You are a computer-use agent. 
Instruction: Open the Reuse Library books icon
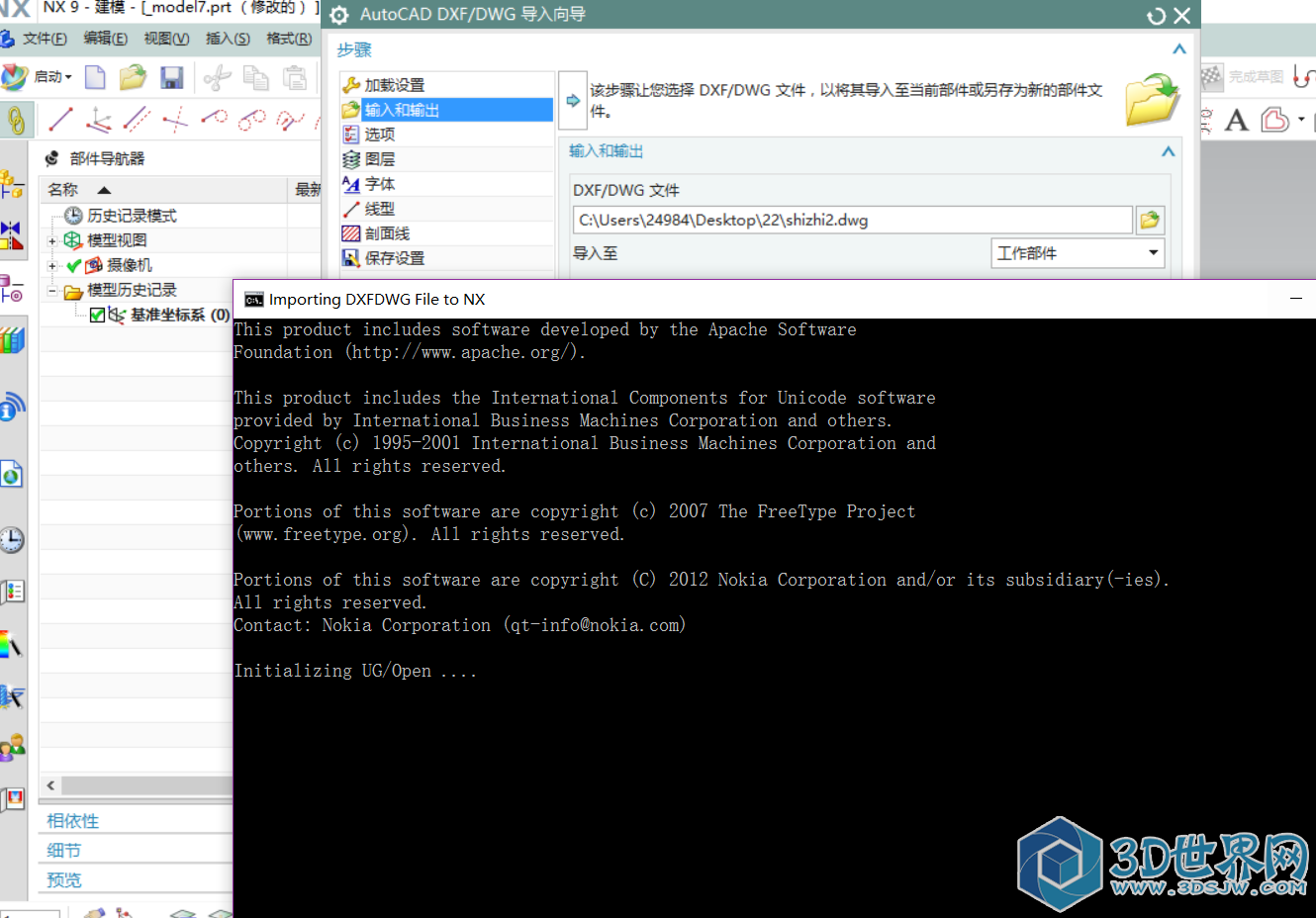coord(12,341)
